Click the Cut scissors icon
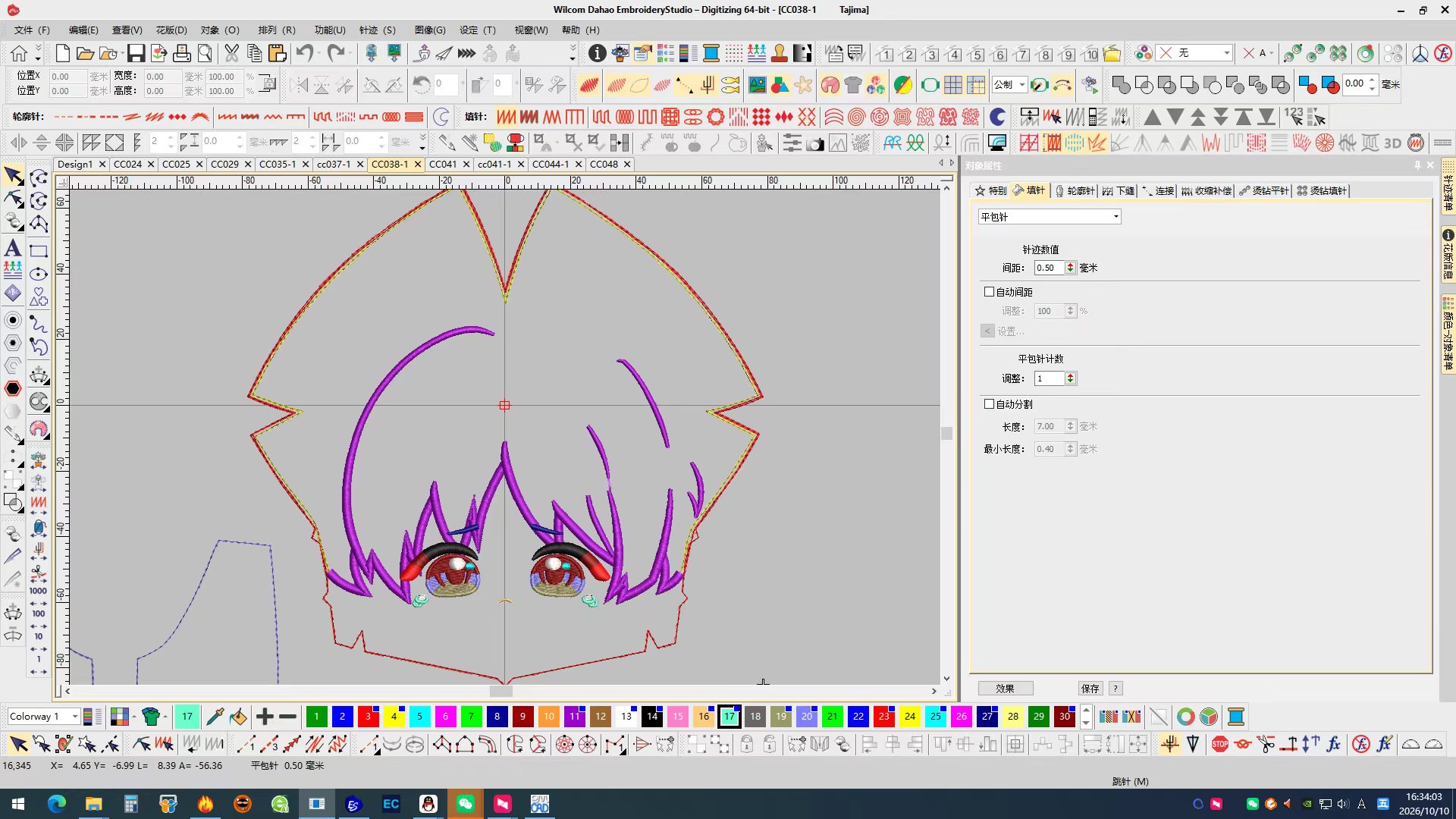Viewport: 1456px width, 819px height. 231,53
